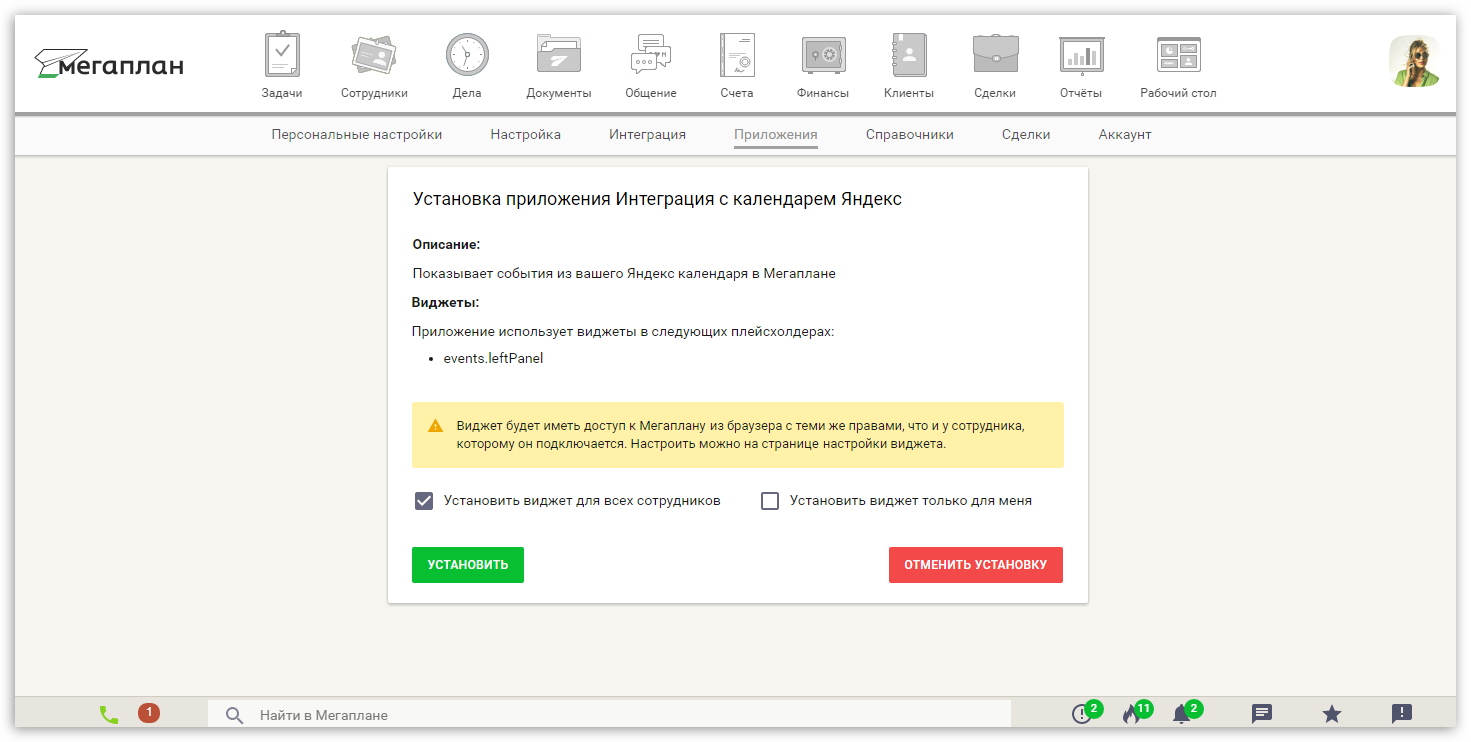
Task: Click the green phone icon
Action: (x=109, y=715)
